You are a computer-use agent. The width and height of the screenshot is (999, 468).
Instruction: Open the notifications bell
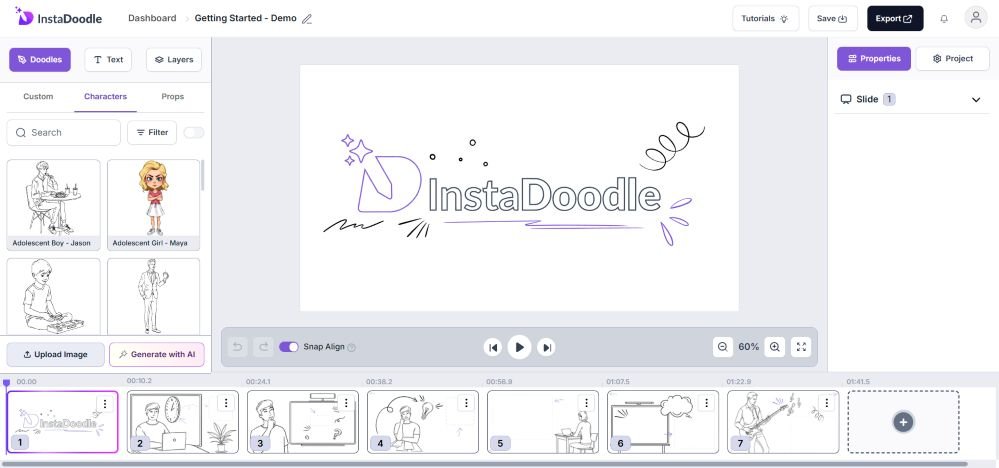(x=944, y=18)
